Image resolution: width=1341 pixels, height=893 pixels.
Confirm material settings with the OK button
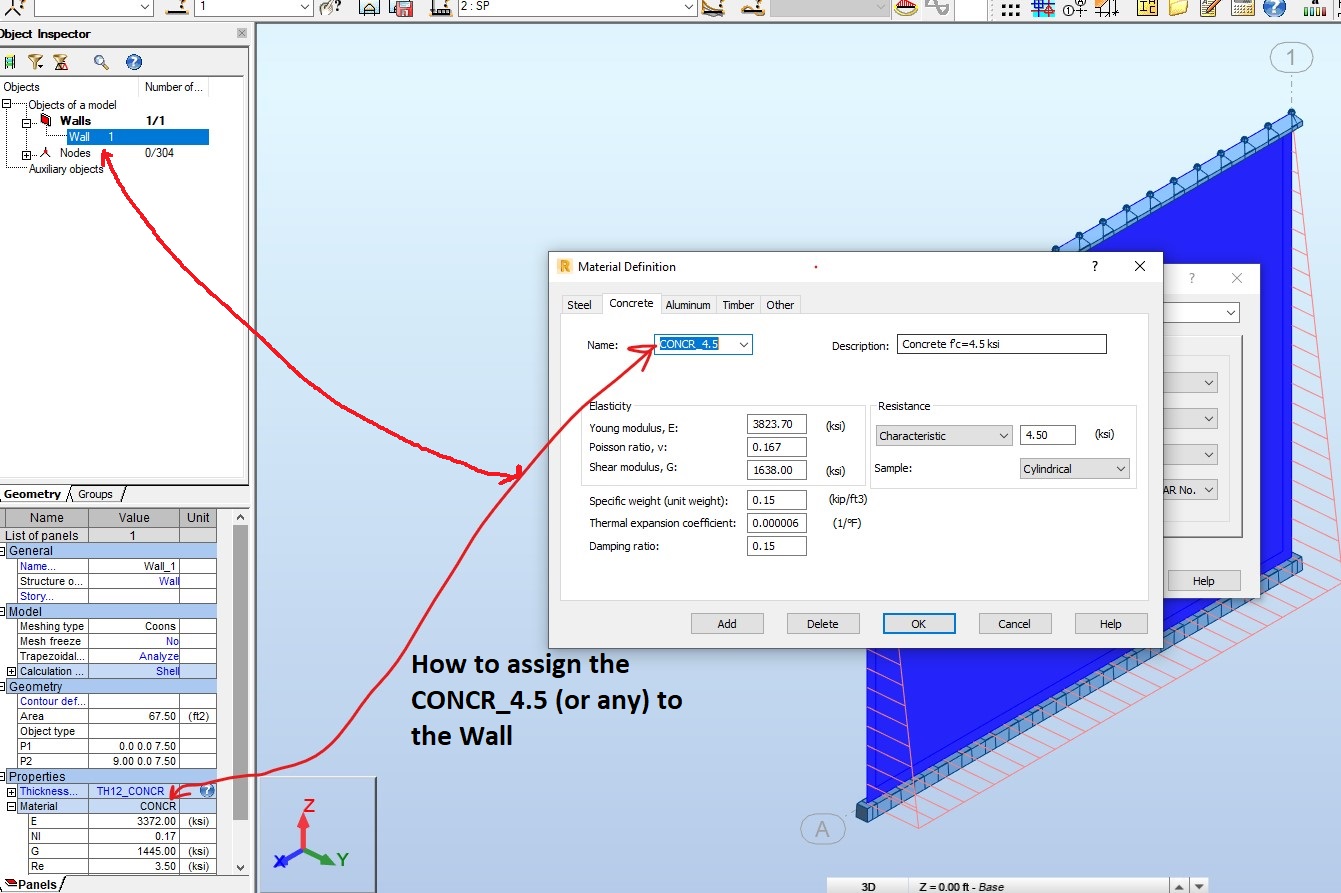[x=918, y=623]
